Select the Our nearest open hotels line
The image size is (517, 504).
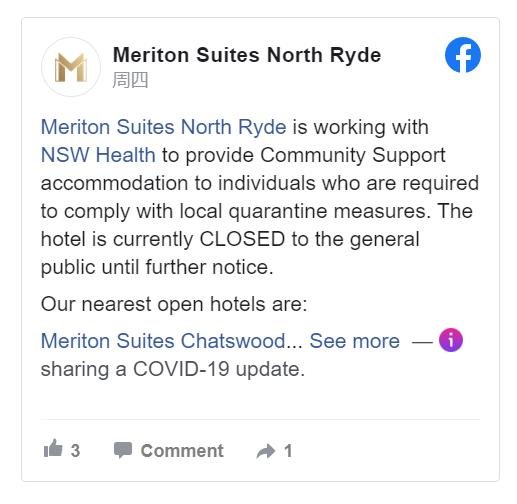click(174, 304)
